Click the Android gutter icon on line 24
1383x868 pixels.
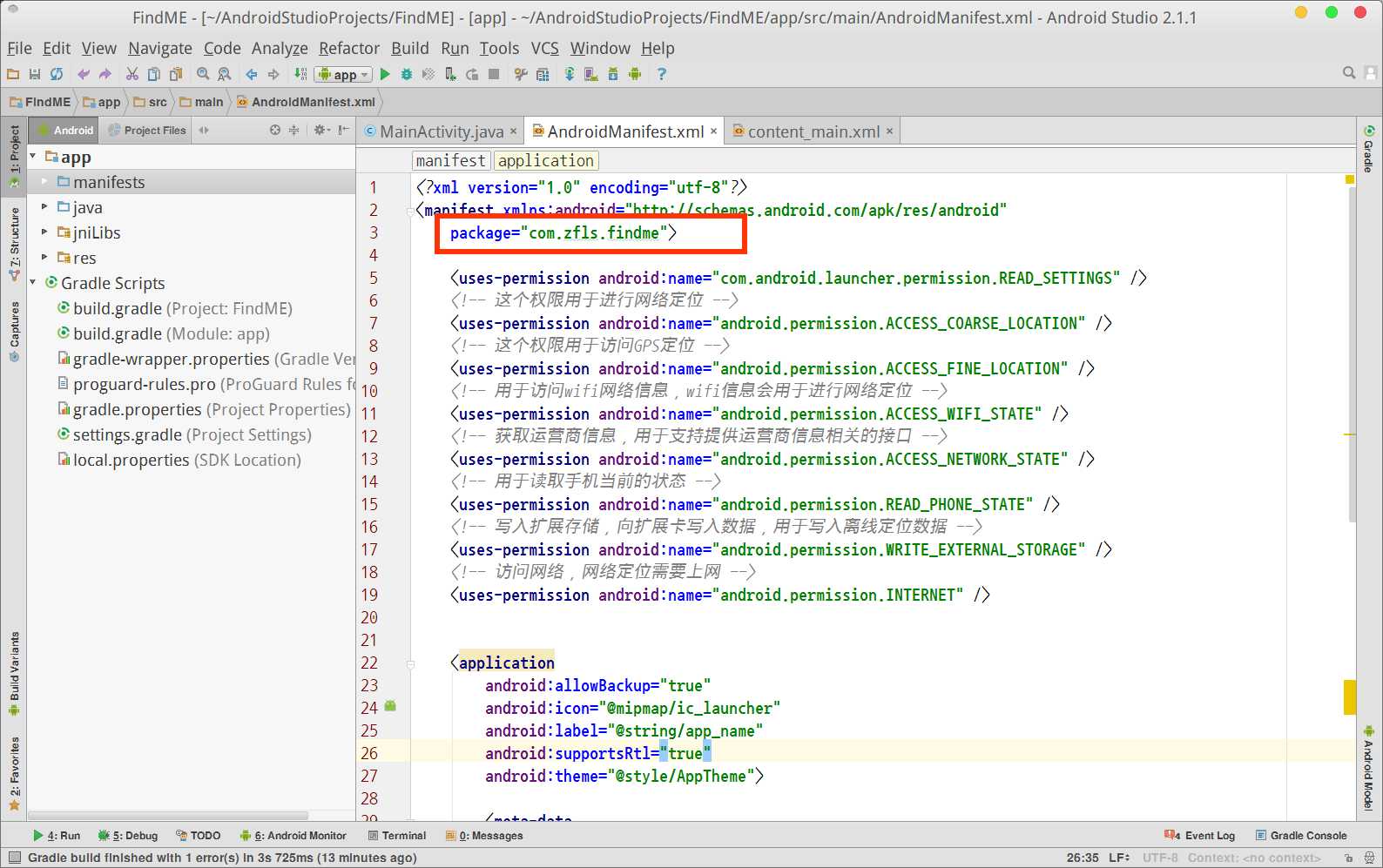pyautogui.click(x=390, y=706)
